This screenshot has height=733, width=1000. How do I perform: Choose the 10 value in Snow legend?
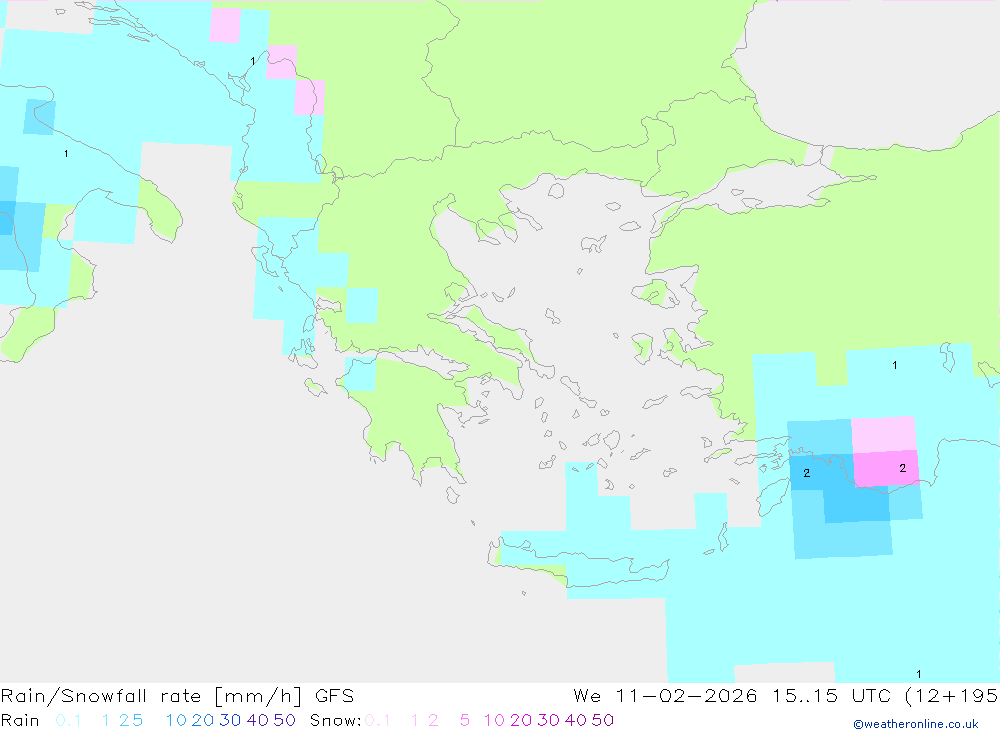point(494,720)
